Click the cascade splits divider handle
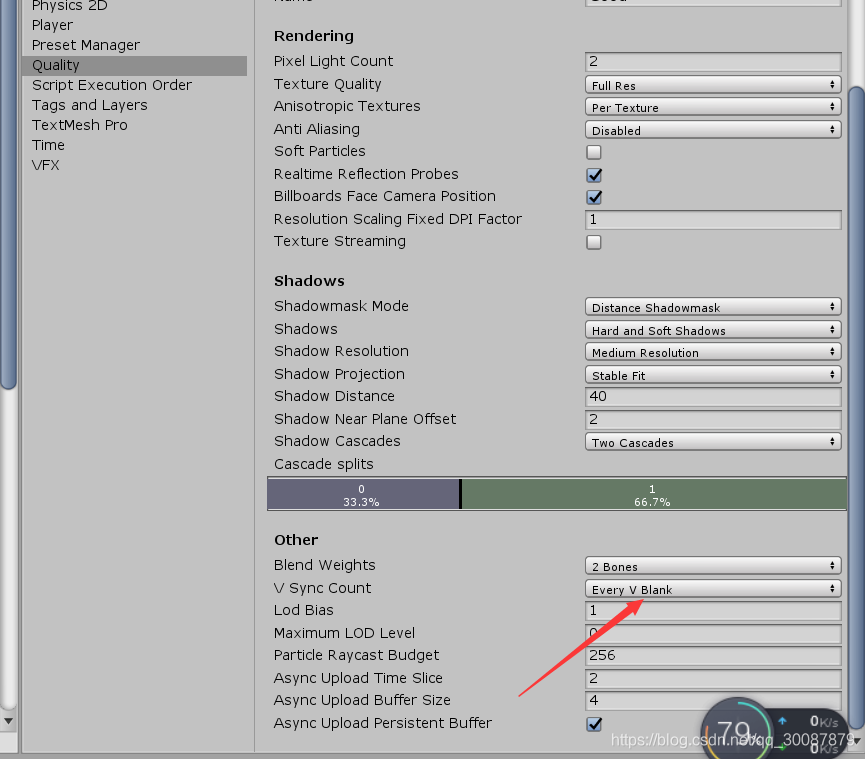The image size is (865, 759). [460, 494]
